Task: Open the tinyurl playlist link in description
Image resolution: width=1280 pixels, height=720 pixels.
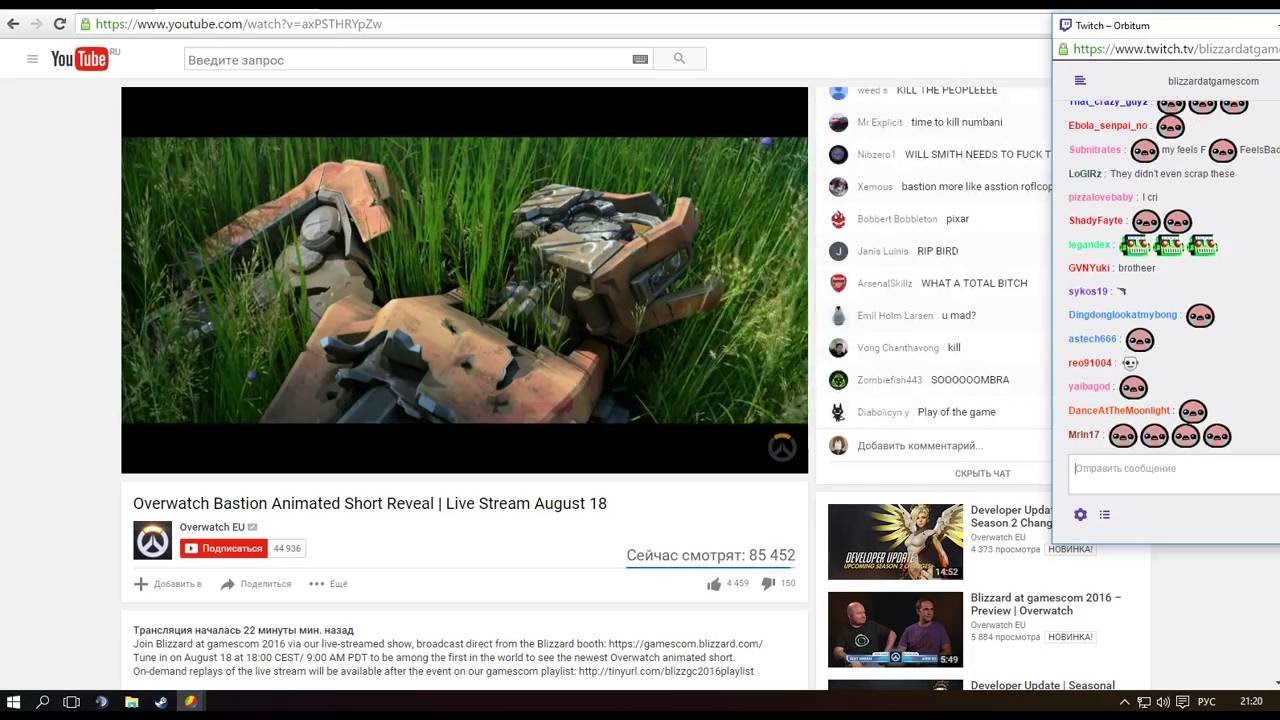Action: (666, 671)
